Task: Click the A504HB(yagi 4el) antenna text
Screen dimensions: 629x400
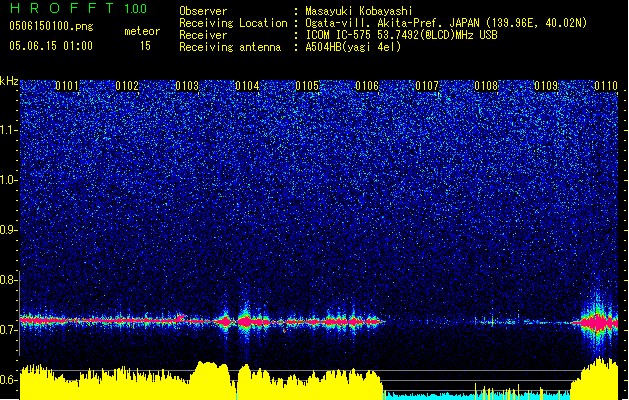Action: [353, 47]
